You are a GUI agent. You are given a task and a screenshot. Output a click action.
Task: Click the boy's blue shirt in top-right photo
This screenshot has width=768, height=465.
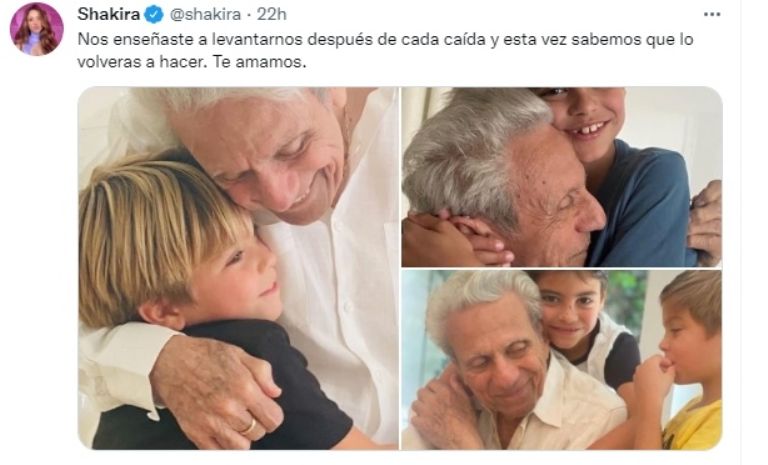pos(642,203)
